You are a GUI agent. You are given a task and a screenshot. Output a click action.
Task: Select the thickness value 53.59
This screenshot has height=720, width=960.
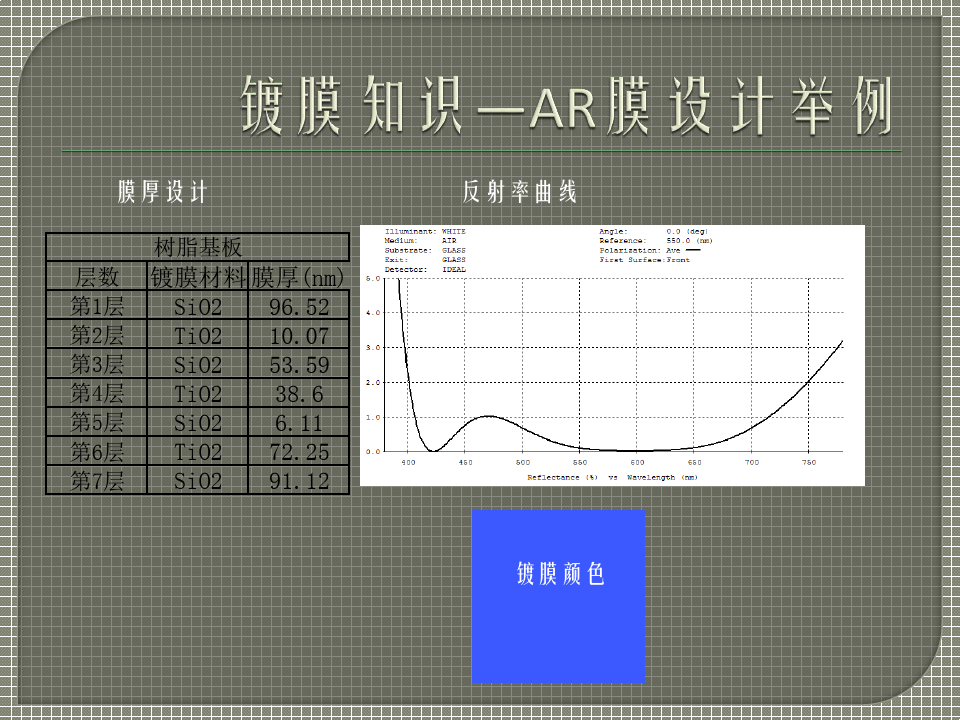pyautogui.click(x=299, y=364)
